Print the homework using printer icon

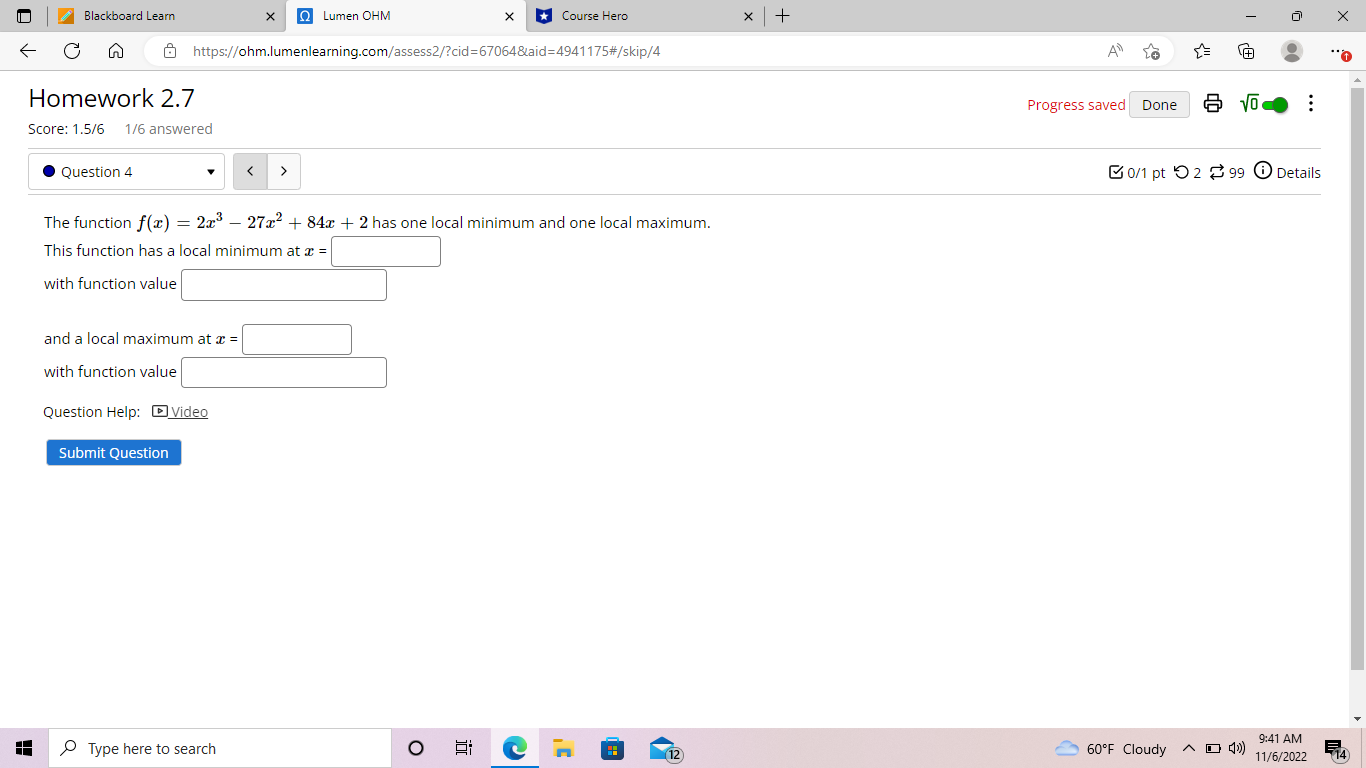tap(1213, 104)
